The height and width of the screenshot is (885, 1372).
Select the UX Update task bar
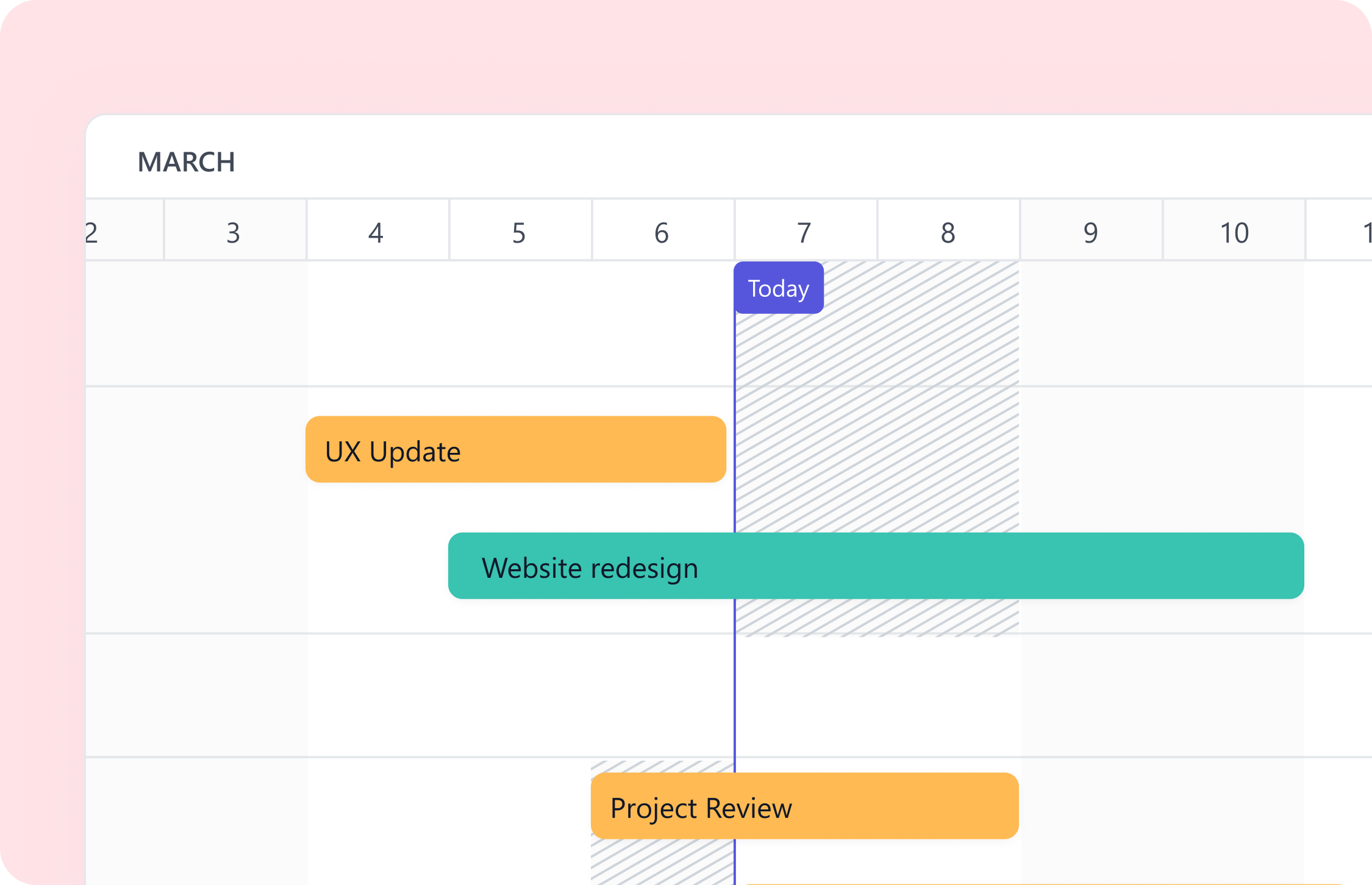click(x=515, y=450)
